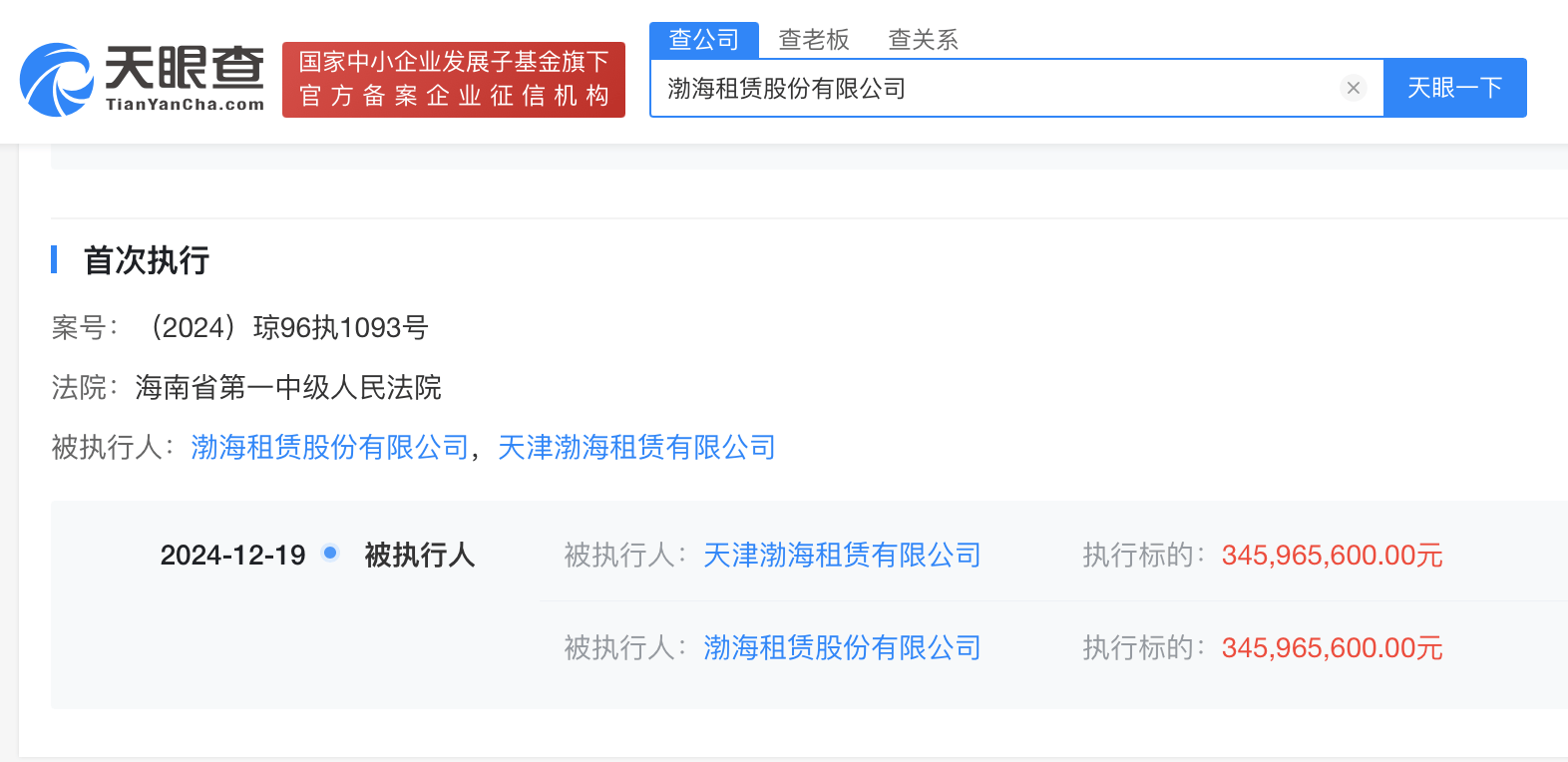Click the 天眼一下 search button
1568x762 pixels.
tap(1455, 88)
